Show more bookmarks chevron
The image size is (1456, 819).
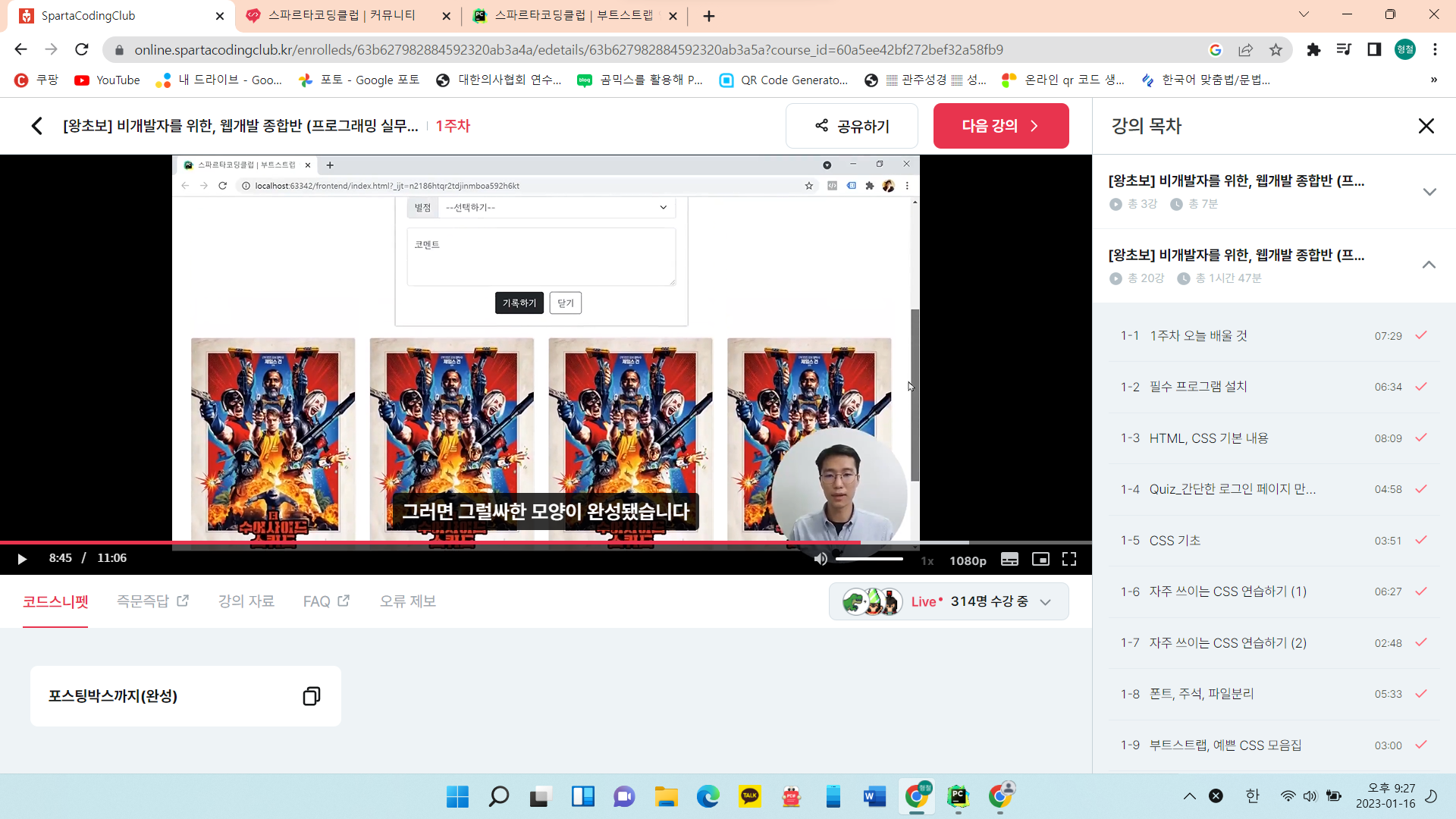(x=1433, y=80)
